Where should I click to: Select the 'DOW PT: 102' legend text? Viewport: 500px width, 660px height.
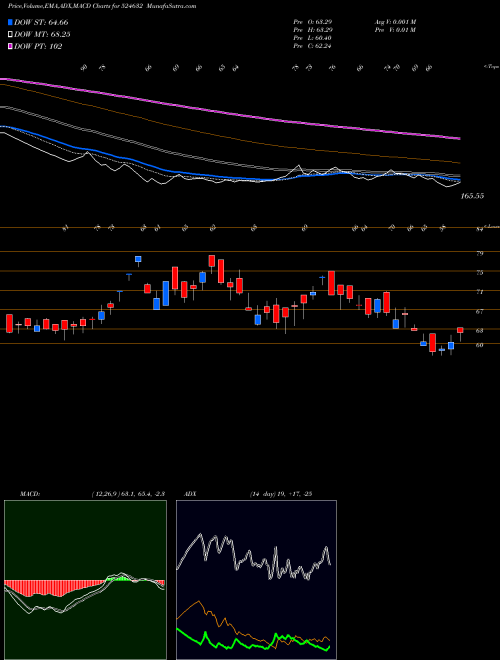[x=38, y=46]
